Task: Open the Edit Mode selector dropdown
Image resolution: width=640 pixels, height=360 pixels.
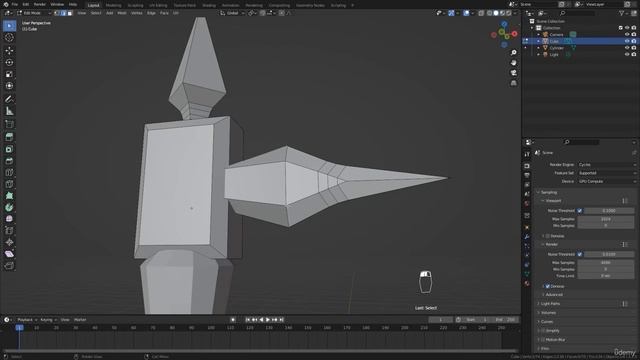Action: point(34,13)
